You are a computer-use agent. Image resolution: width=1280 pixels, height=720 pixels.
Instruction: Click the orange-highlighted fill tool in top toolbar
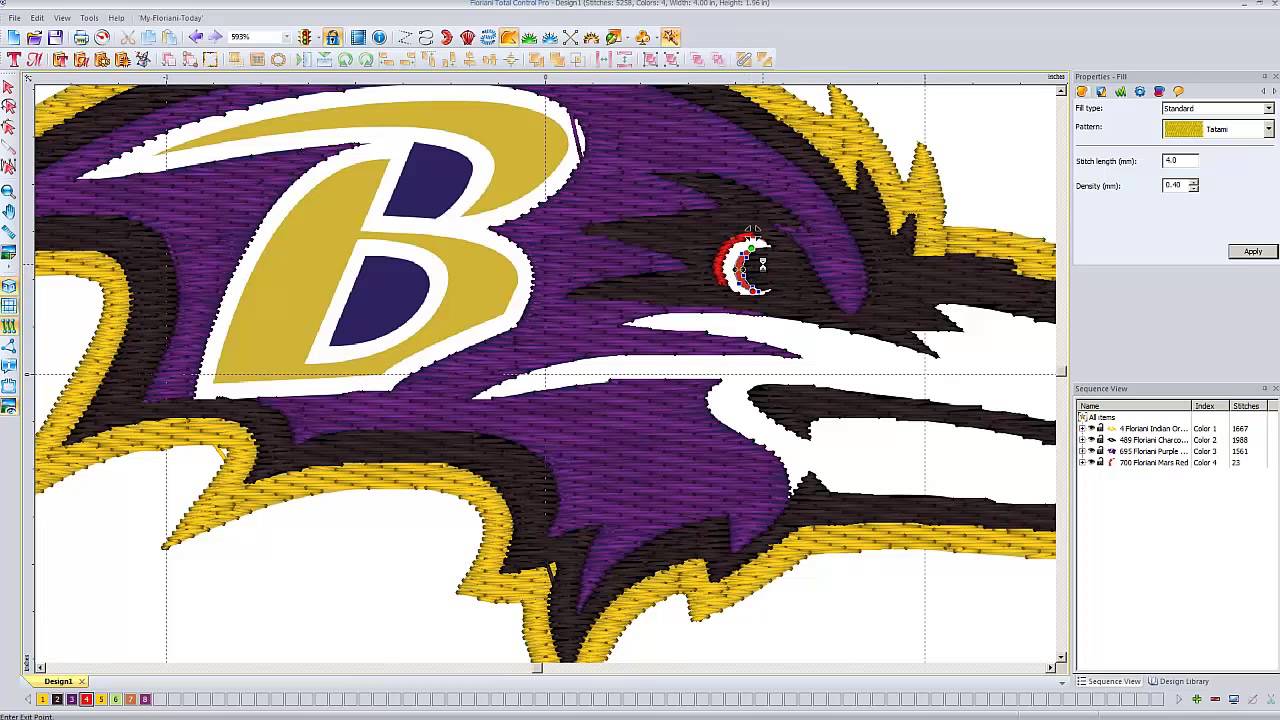[x=508, y=37]
